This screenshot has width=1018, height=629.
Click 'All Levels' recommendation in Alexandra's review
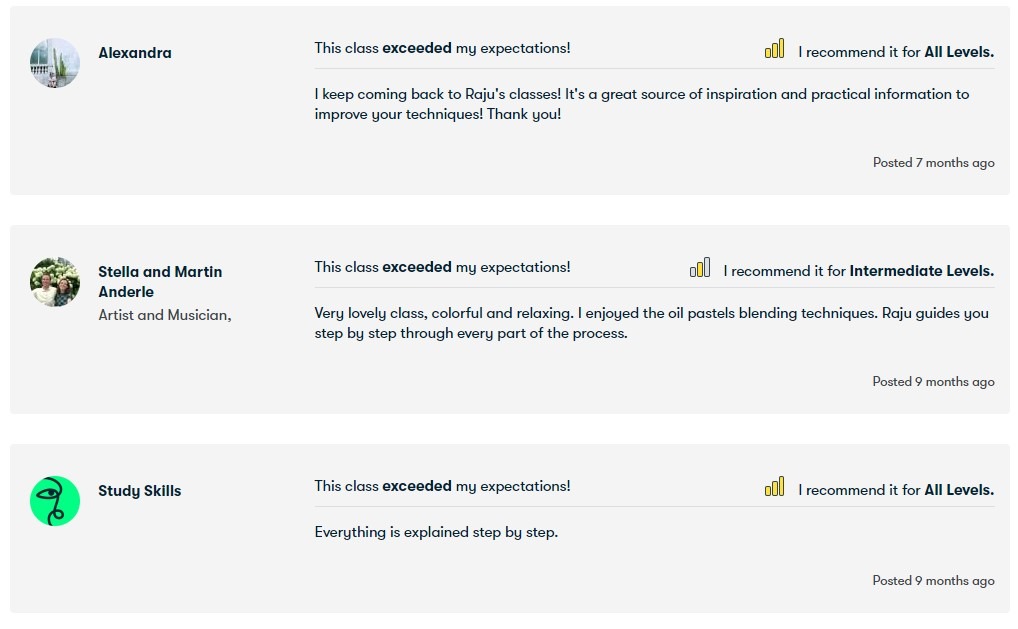959,52
